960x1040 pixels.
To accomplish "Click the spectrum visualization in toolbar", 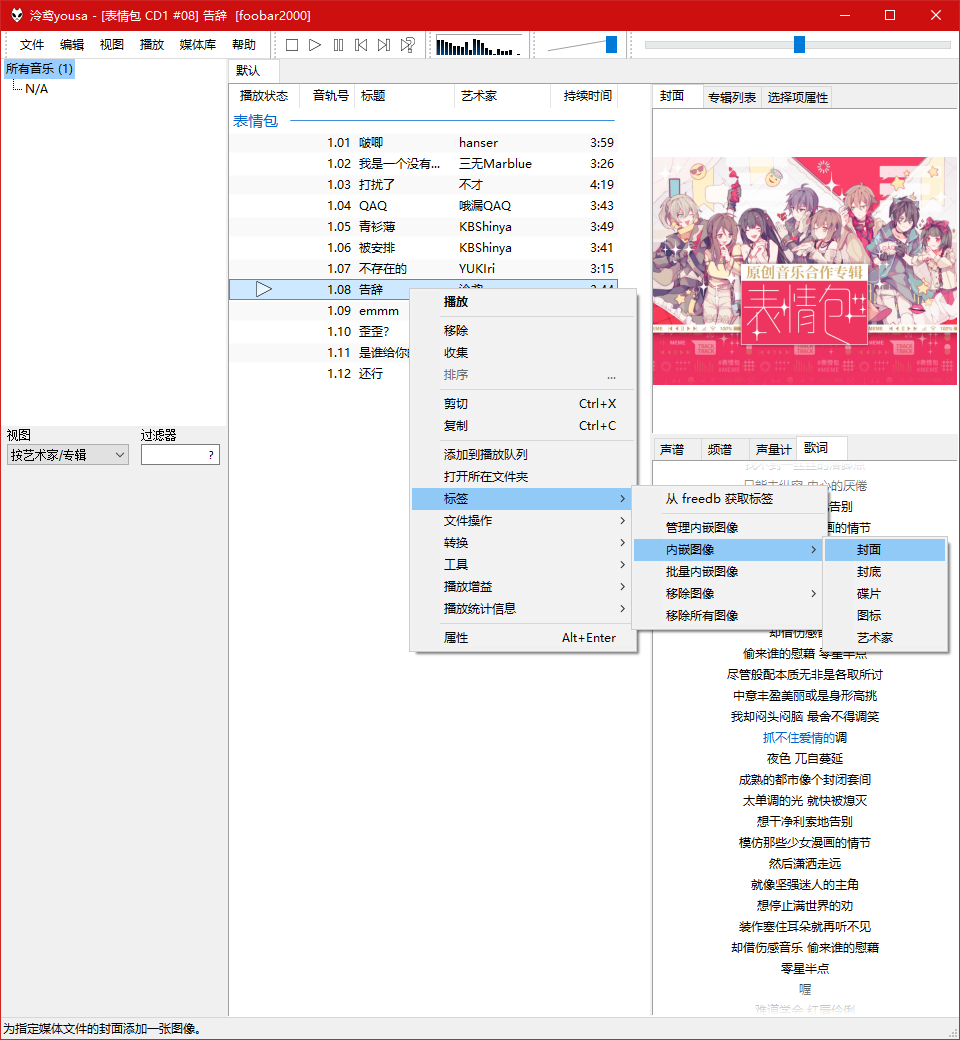I will click(479, 46).
